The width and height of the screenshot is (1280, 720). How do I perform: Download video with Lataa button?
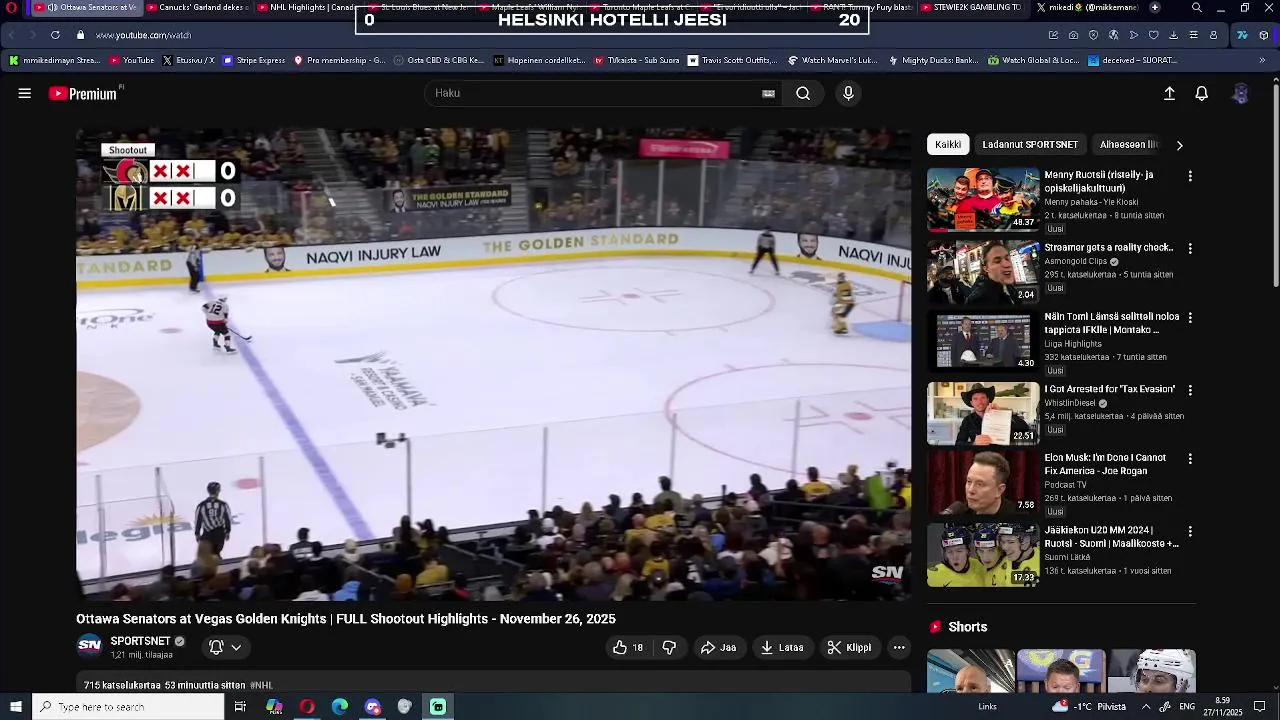[x=782, y=647]
